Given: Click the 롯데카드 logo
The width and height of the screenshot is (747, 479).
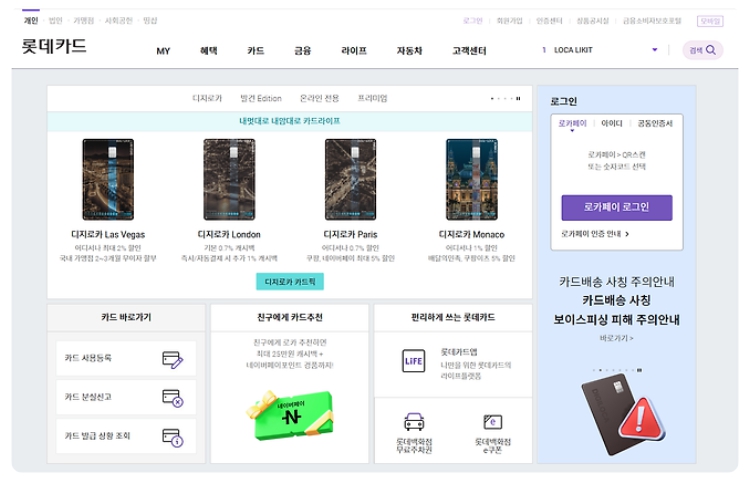Looking at the screenshot, I should pyautogui.click(x=54, y=46).
